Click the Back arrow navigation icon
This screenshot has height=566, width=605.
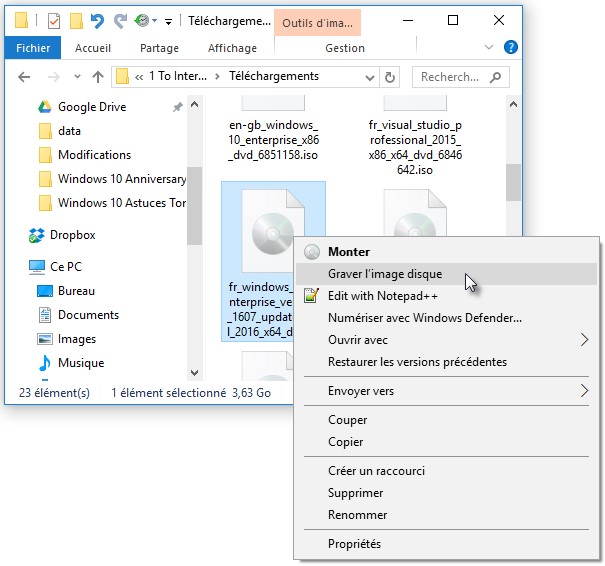point(25,77)
